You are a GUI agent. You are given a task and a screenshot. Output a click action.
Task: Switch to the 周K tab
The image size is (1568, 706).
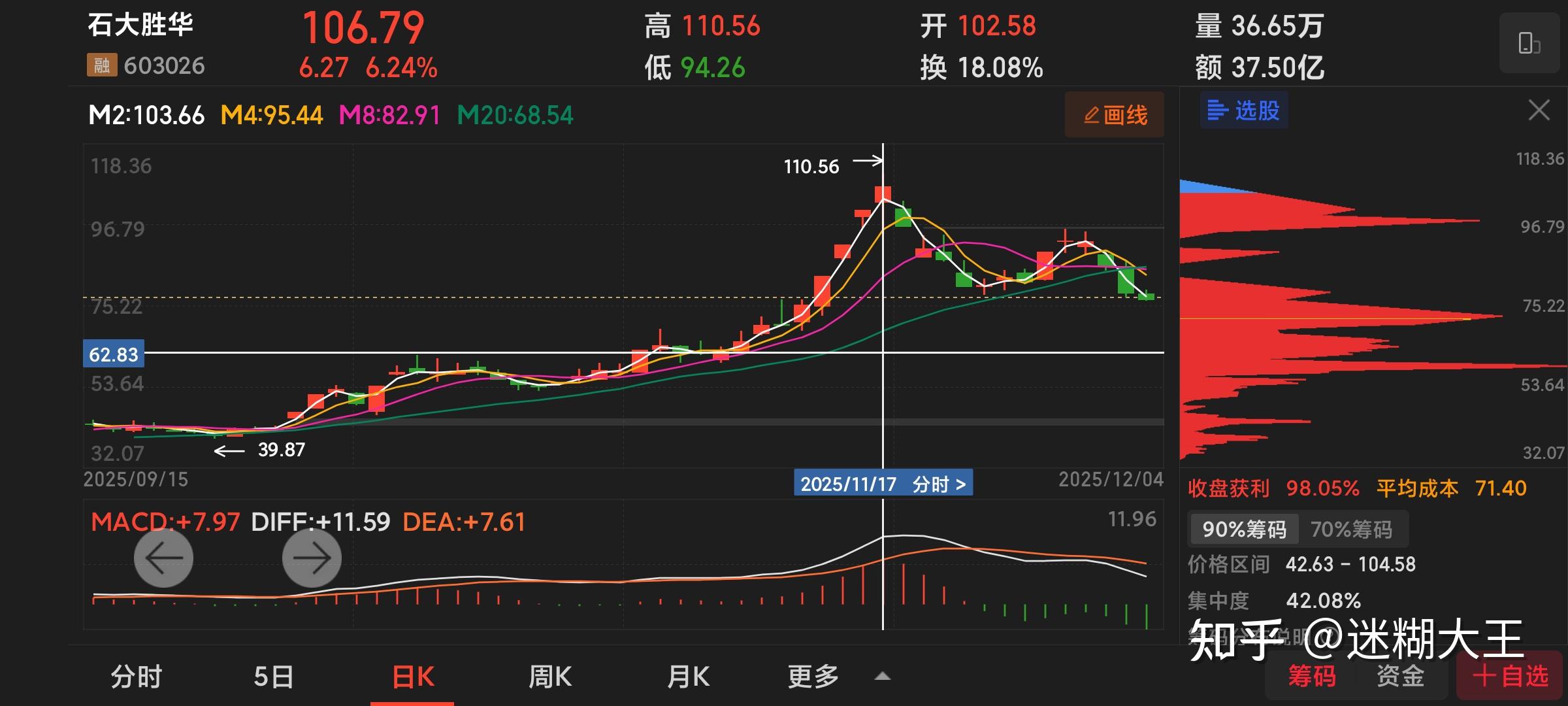[x=550, y=677]
